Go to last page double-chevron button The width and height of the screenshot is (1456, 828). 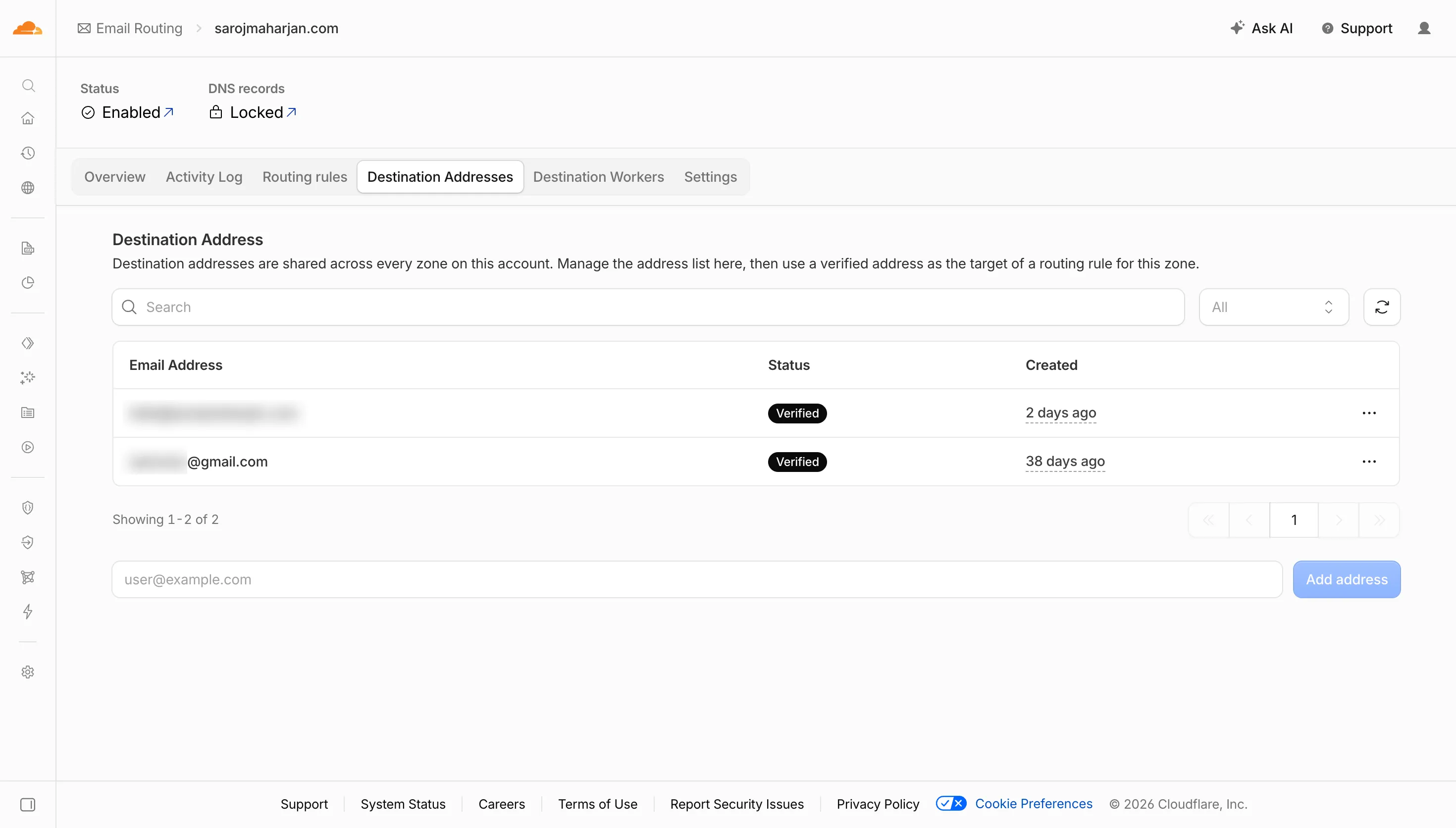click(1379, 520)
